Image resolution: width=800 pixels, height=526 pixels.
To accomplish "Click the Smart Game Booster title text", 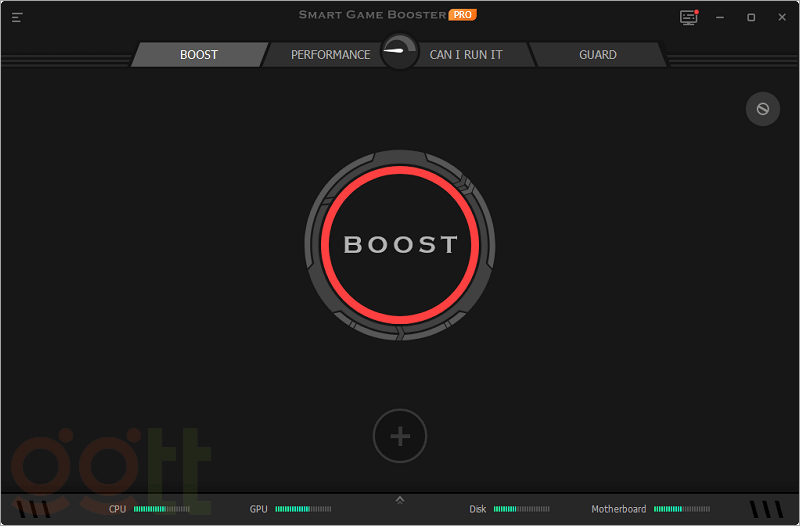I will pyautogui.click(x=372, y=15).
